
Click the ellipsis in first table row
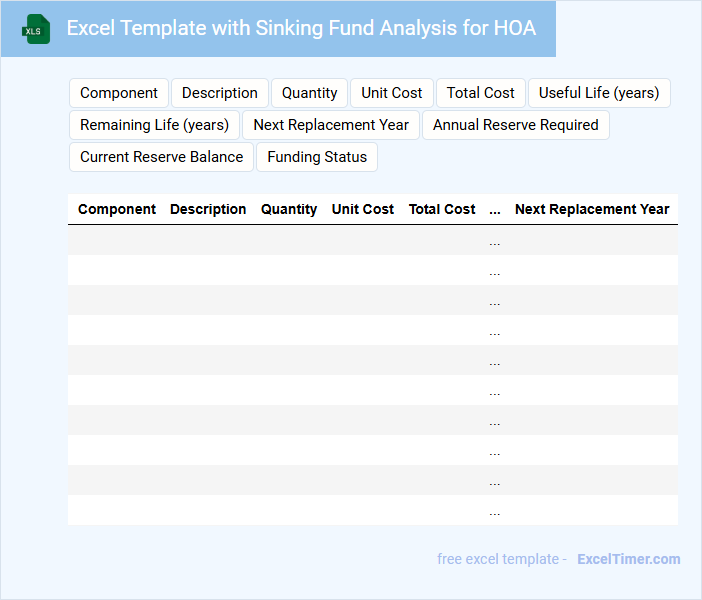(495, 241)
